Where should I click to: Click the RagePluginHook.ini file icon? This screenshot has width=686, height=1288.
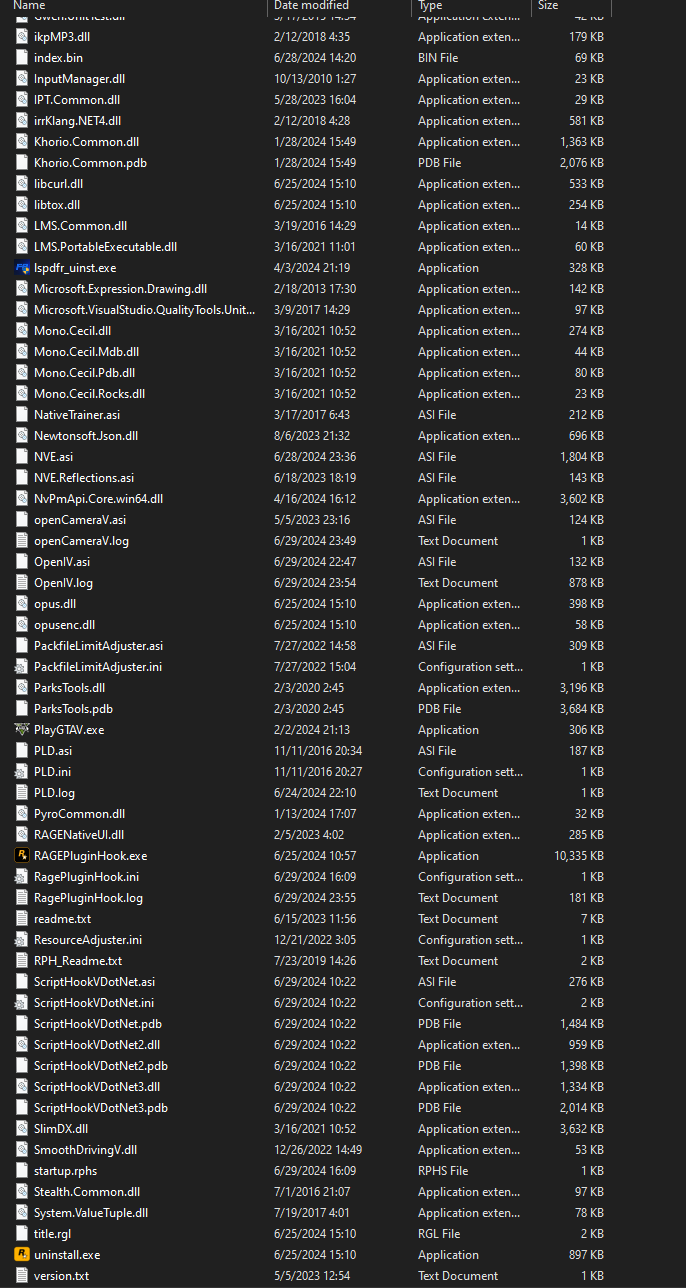click(22, 877)
